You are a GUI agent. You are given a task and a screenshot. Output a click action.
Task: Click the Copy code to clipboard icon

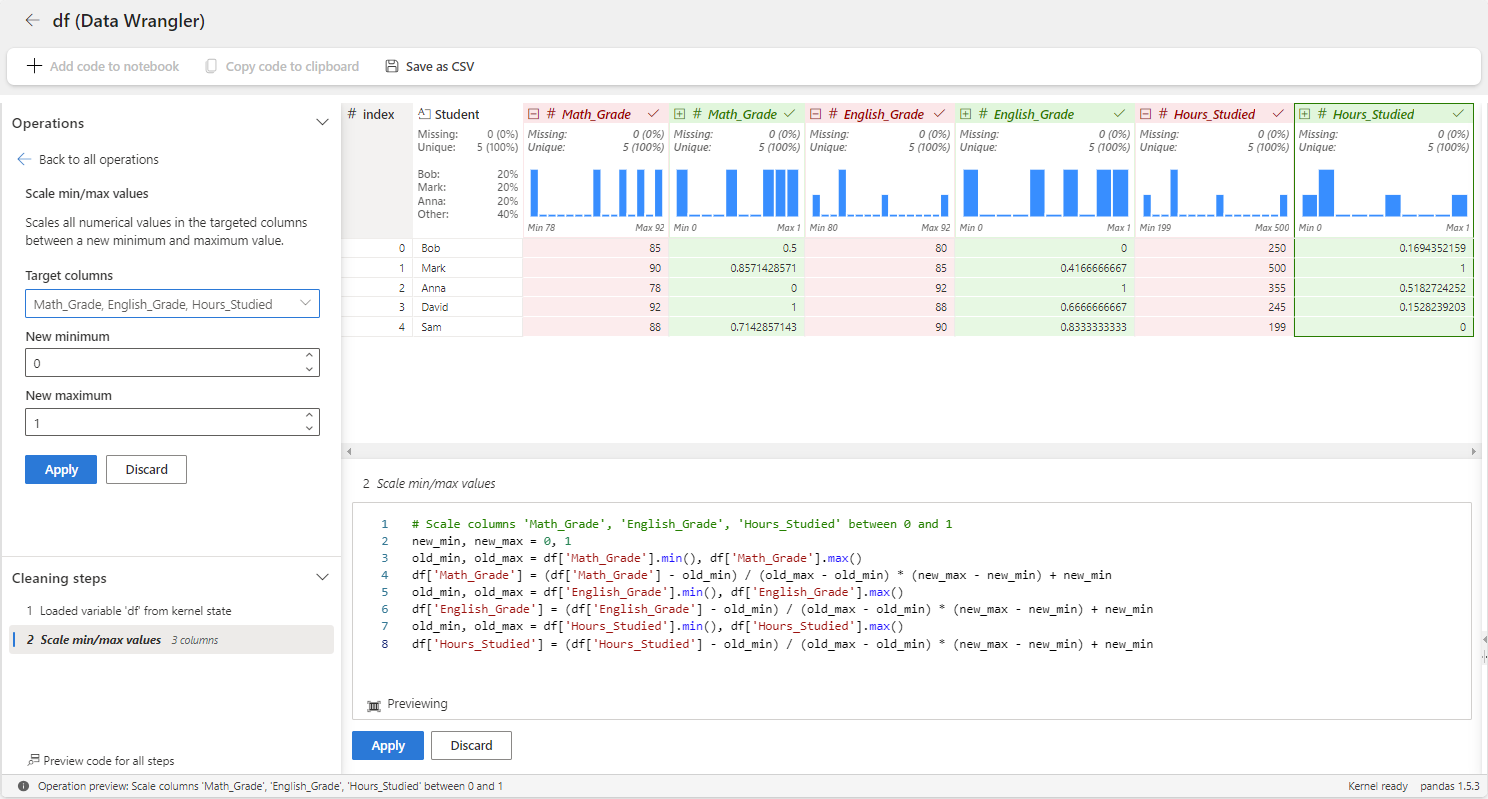(x=211, y=66)
